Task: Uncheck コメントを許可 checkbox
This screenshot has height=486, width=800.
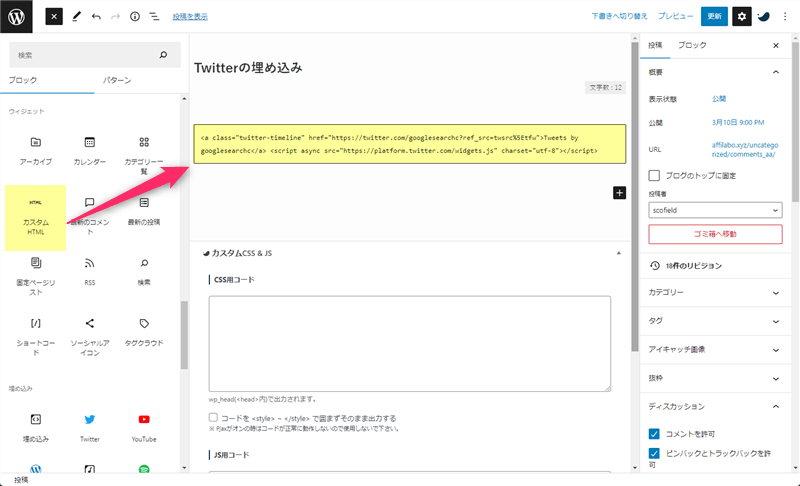Action: pos(654,434)
